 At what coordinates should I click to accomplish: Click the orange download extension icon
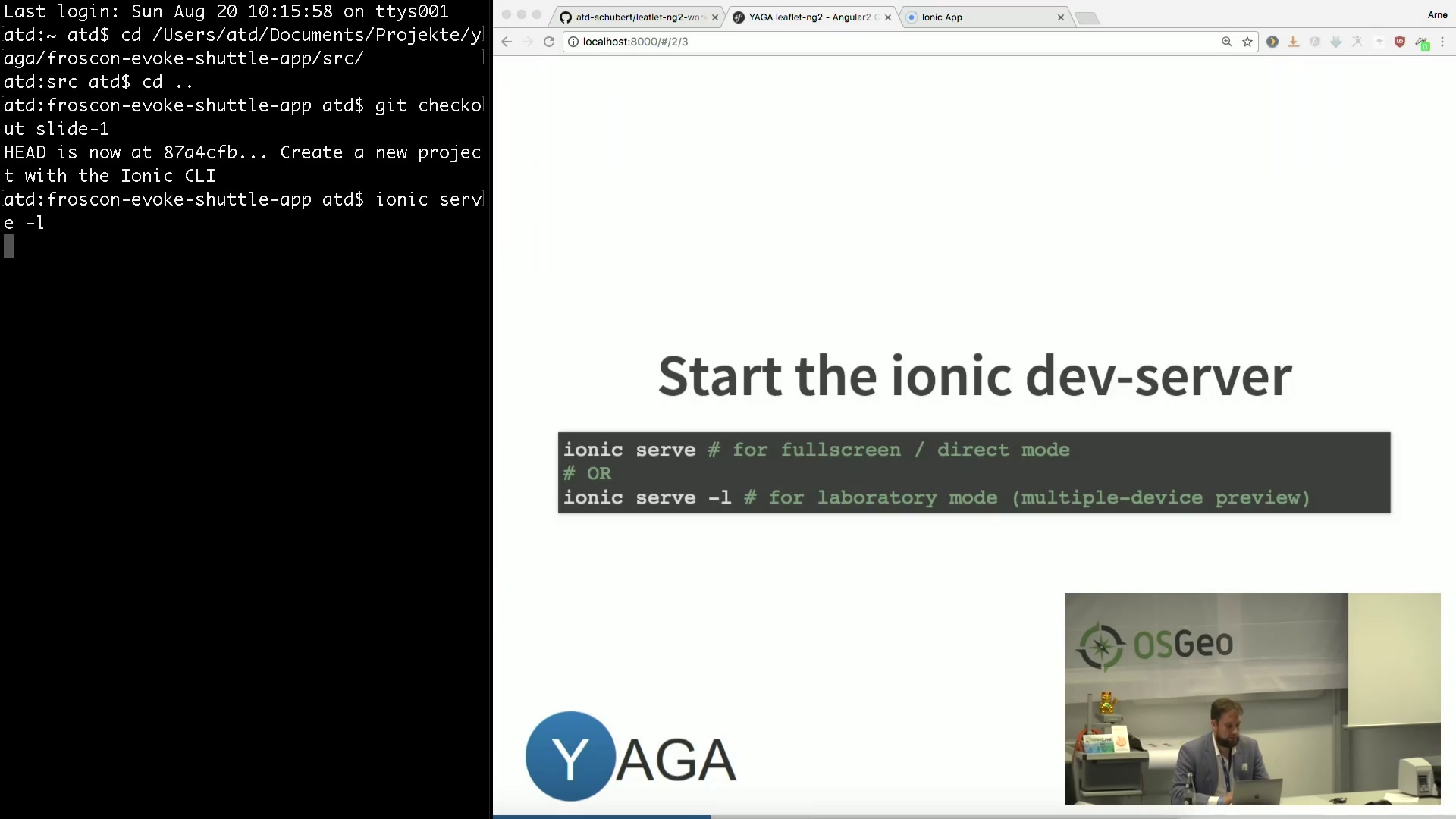pos(1294,42)
